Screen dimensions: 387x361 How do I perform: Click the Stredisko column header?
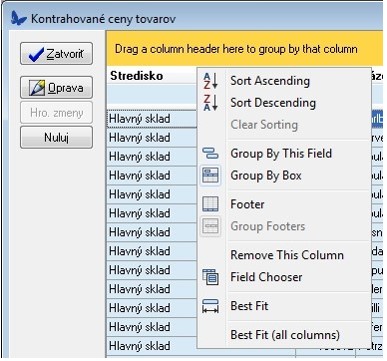pyautogui.click(x=152, y=76)
